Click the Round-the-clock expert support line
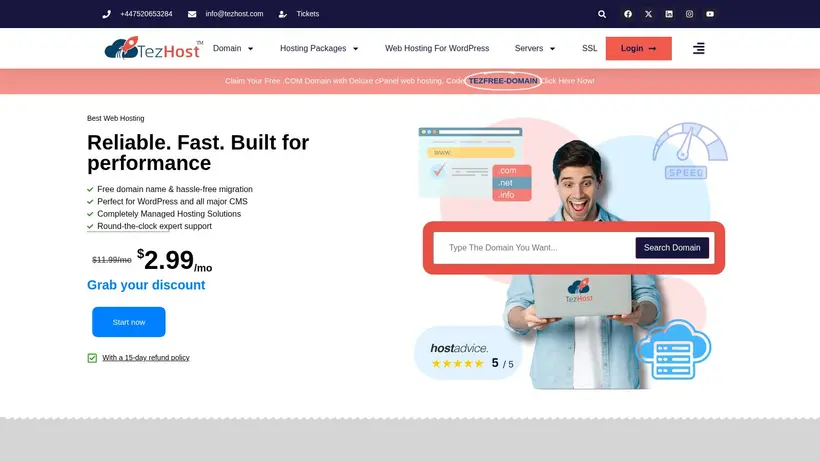Viewport: 820px width, 461px height. click(x=154, y=226)
